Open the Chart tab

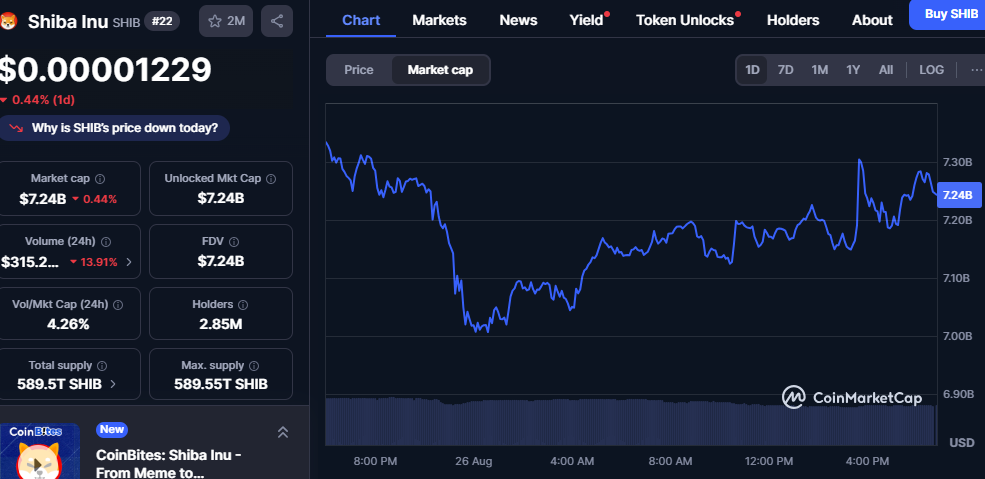click(x=361, y=20)
